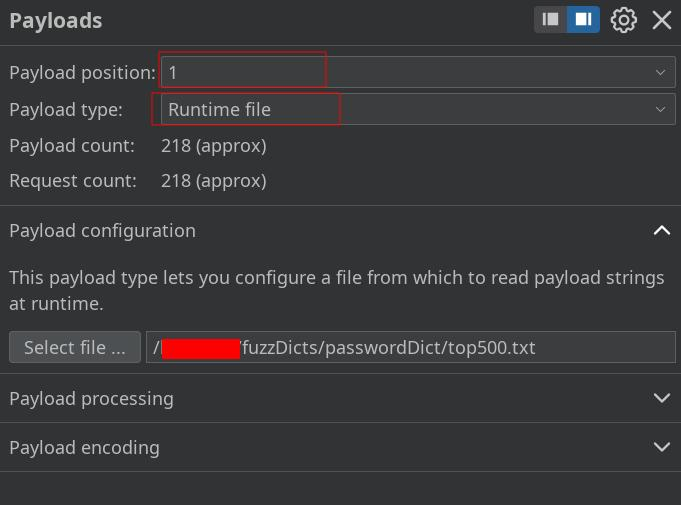Close the Payloads panel with the X icon

coord(662,20)
